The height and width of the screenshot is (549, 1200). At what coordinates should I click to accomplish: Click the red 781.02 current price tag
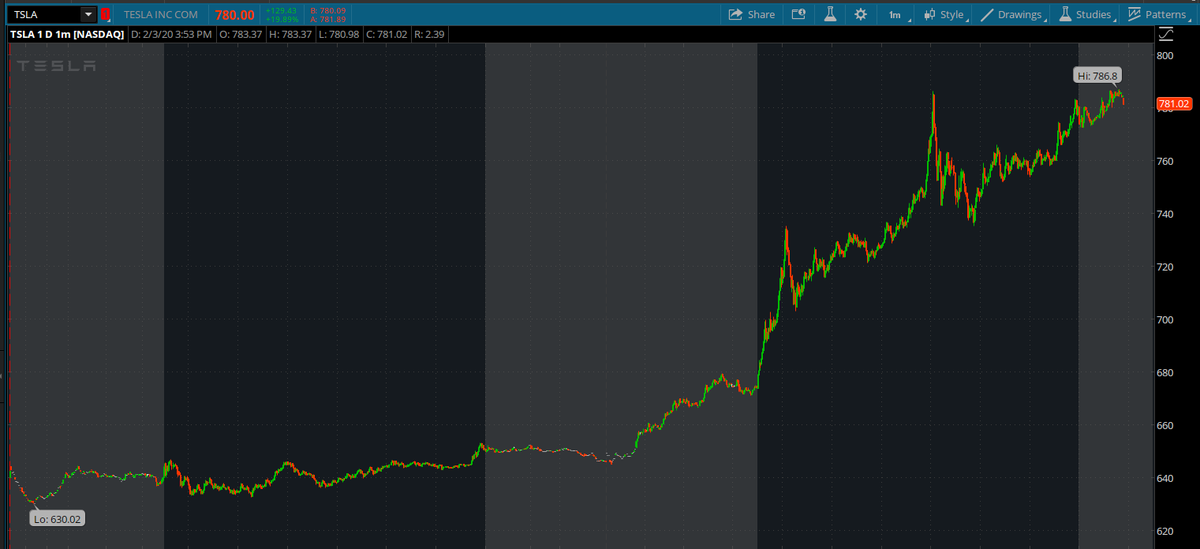click(x=1173, y=104)
